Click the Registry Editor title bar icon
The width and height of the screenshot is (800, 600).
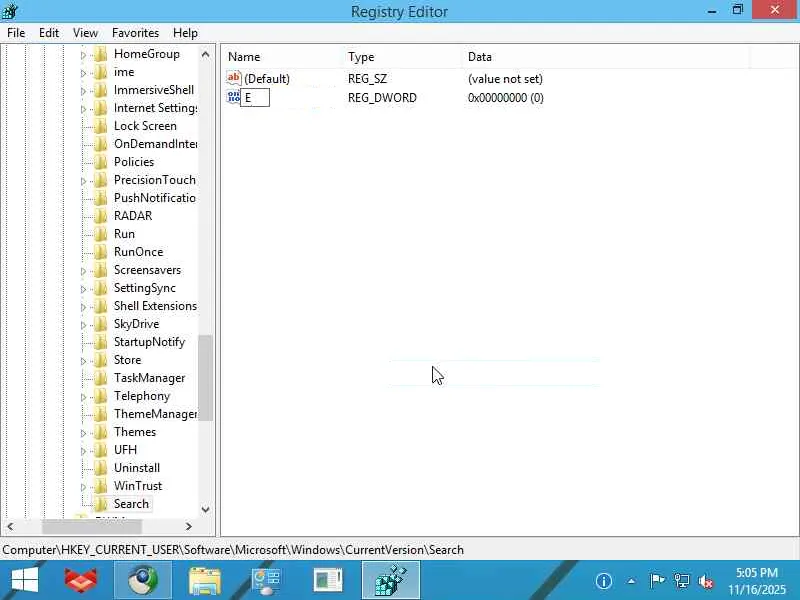point(10,11)
